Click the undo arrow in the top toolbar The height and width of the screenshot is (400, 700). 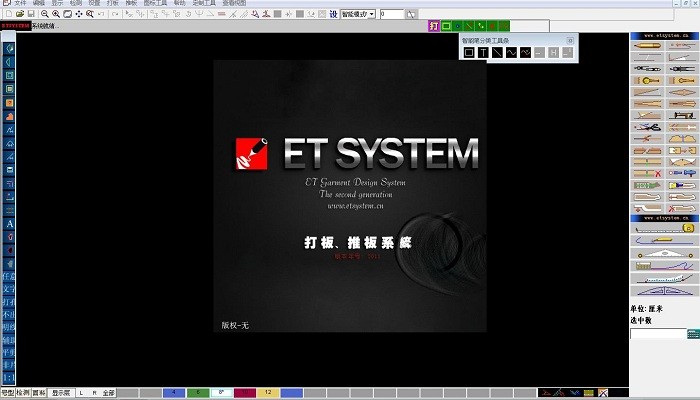[x=101, y=14]
